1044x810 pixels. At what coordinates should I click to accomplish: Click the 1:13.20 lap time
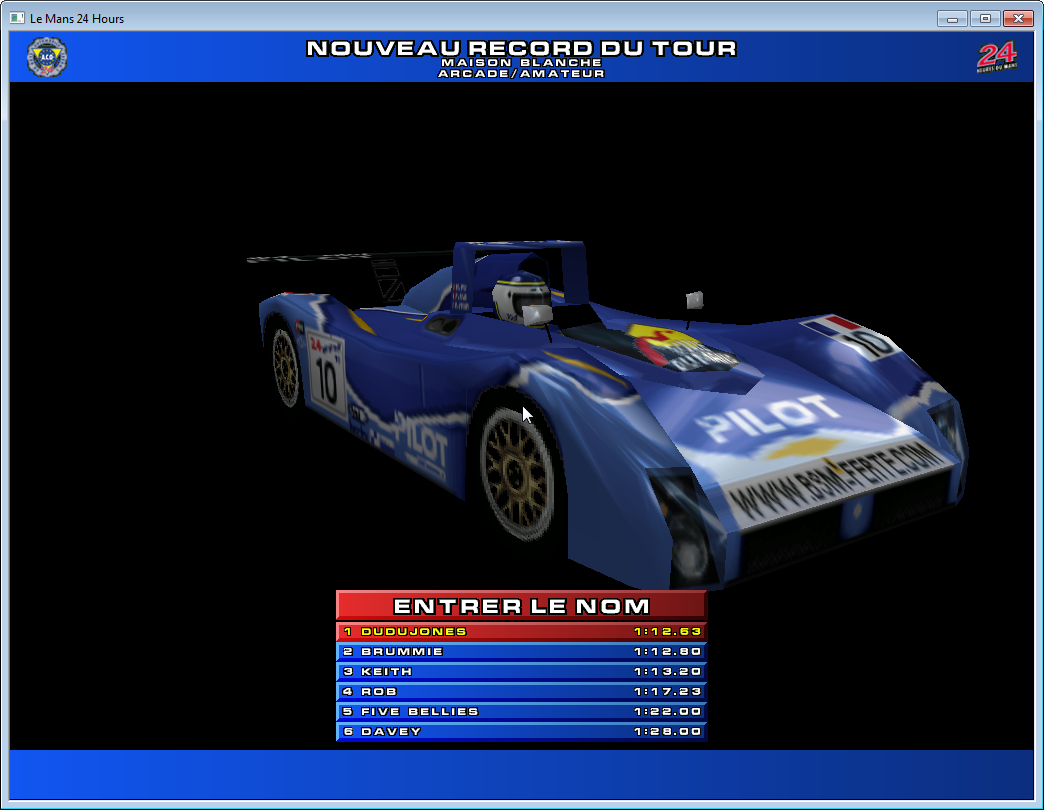coord(667,672)
